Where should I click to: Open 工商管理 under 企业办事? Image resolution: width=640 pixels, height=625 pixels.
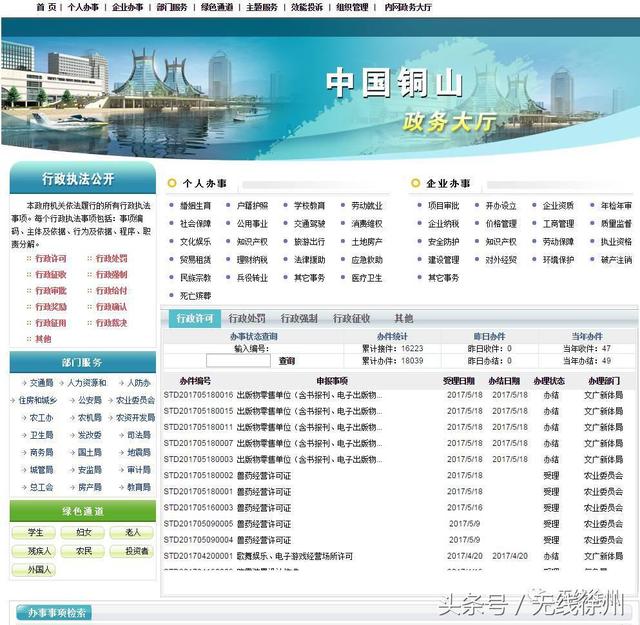(x=558, y=224)
